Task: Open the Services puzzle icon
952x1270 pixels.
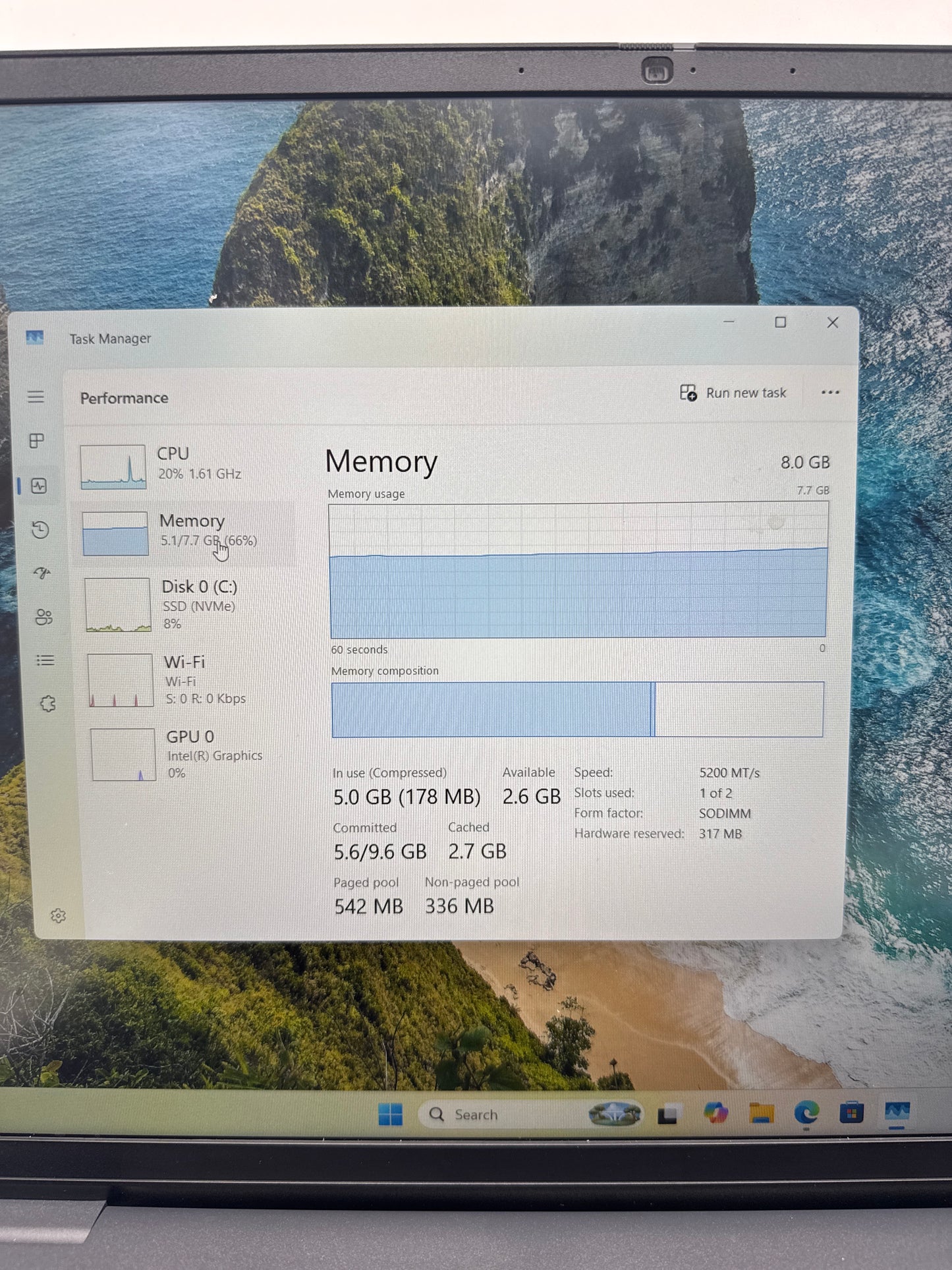Action: click(x=47, y=704)
